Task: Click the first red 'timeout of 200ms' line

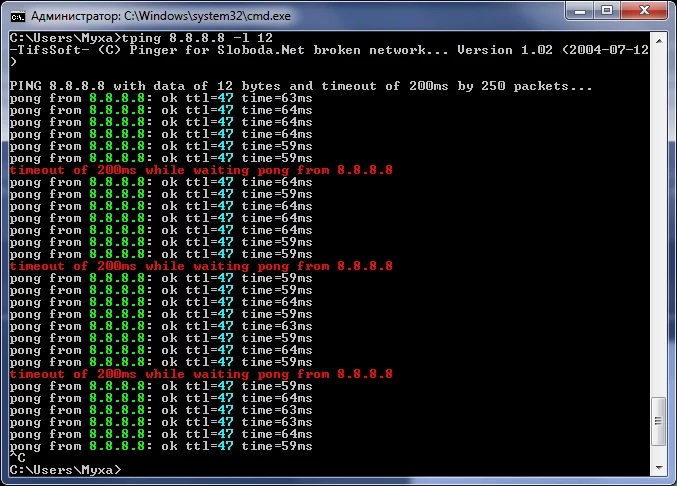Action: coord(201,170)
